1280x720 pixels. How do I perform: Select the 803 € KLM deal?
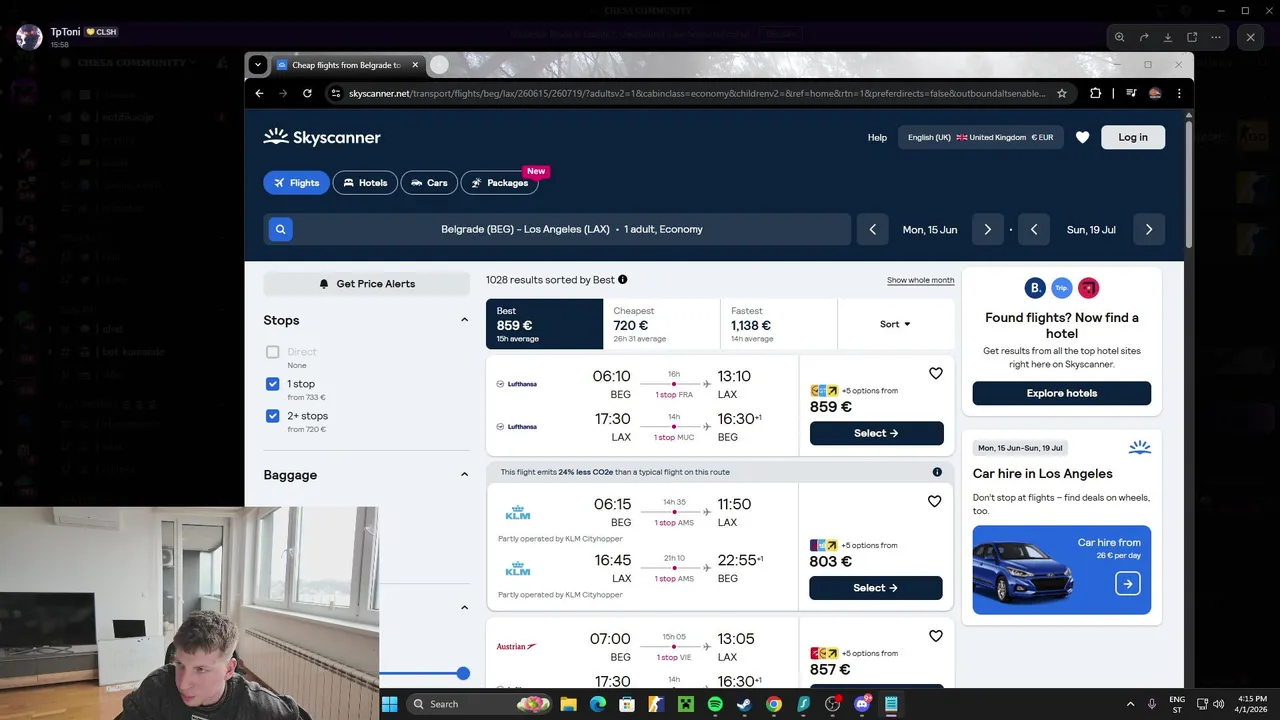pyautogui.click(x=876, y=588)
